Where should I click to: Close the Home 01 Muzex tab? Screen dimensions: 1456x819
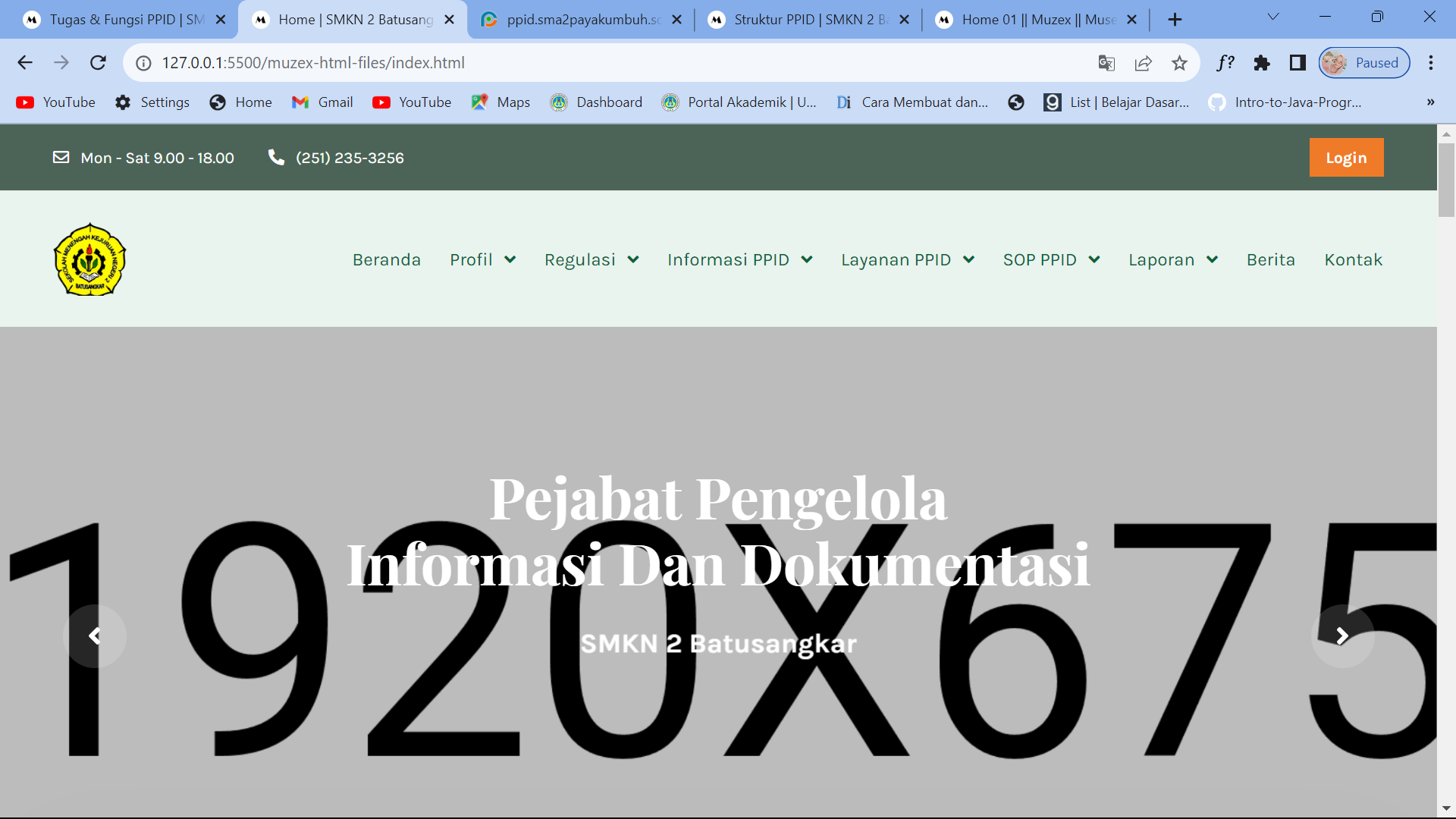tap(1131, 20)
